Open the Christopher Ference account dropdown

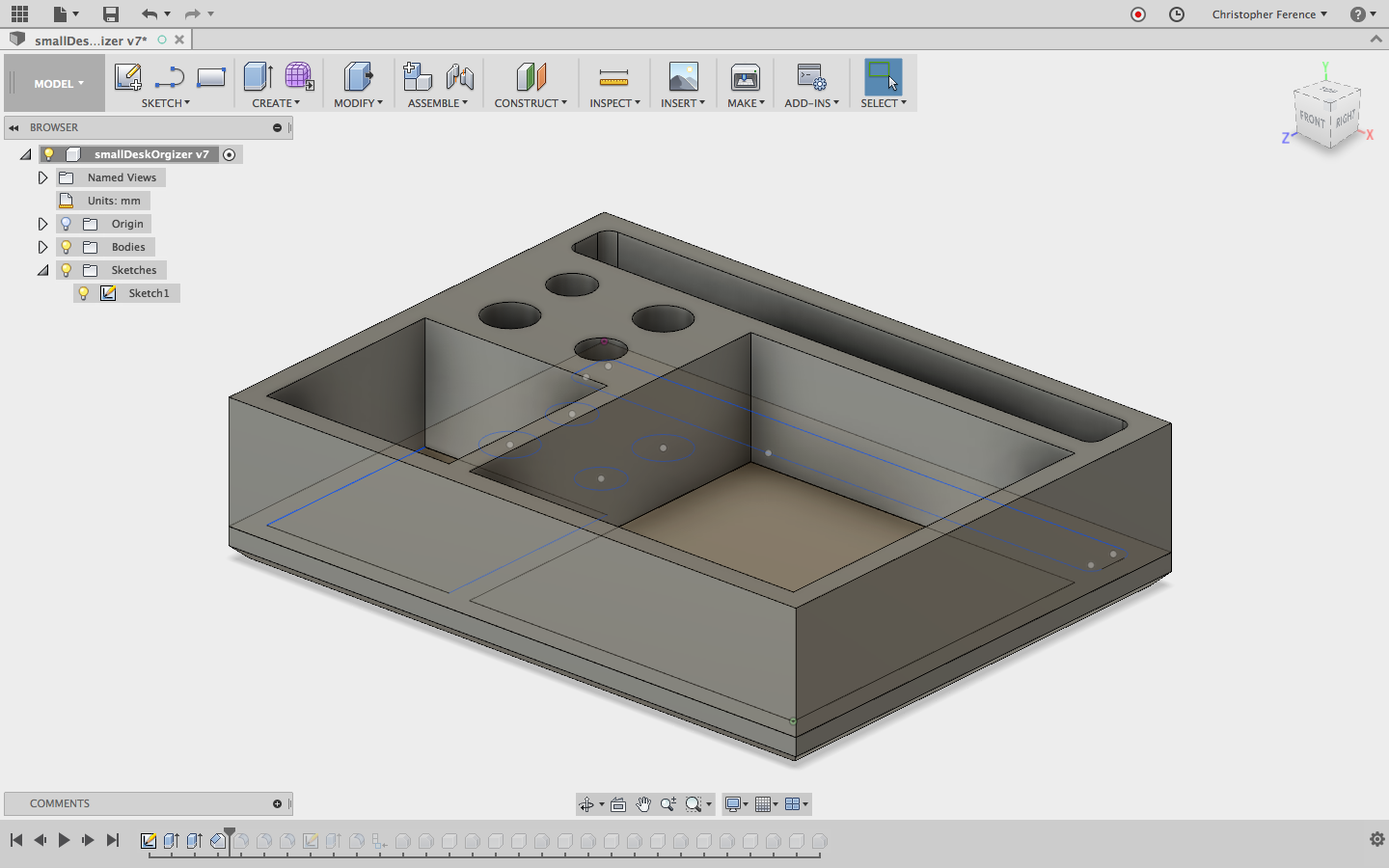point(1269,14)
